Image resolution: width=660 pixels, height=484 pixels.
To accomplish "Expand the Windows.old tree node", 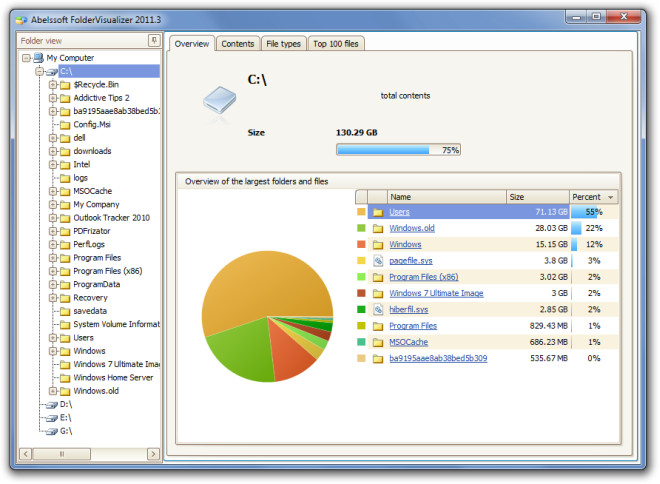I will coord(53,391).
